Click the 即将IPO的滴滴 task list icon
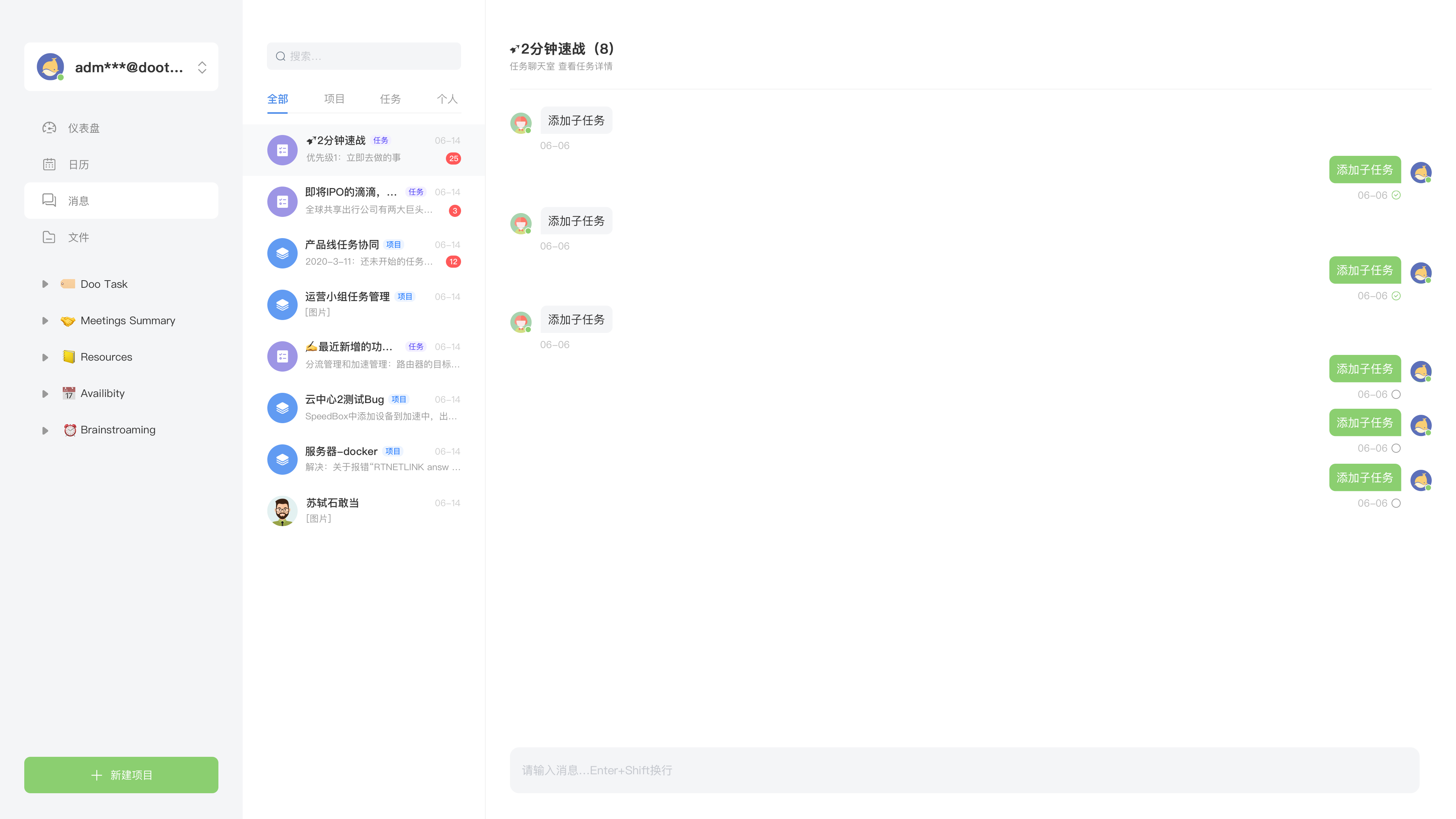The height and width of the screenshot is (819, 1456). click(282, 201)
